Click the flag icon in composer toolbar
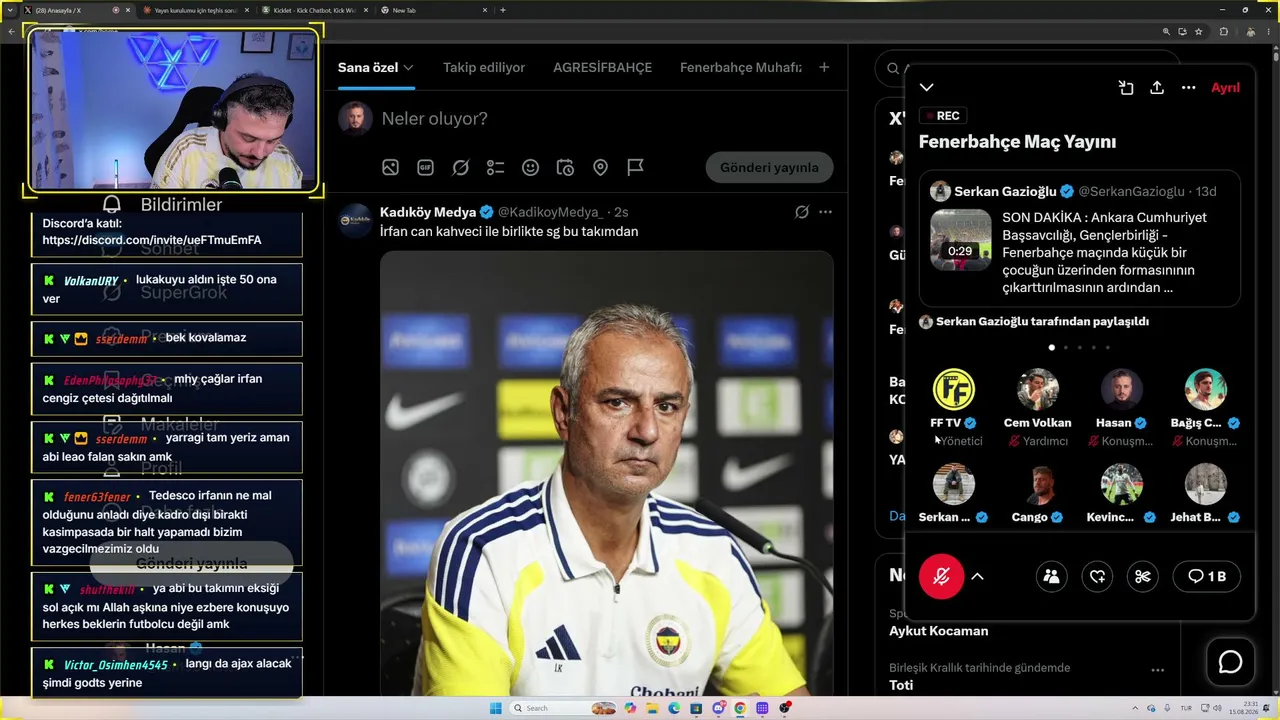The width and height of the screenshot is (1280, 720). click(635, 168)
